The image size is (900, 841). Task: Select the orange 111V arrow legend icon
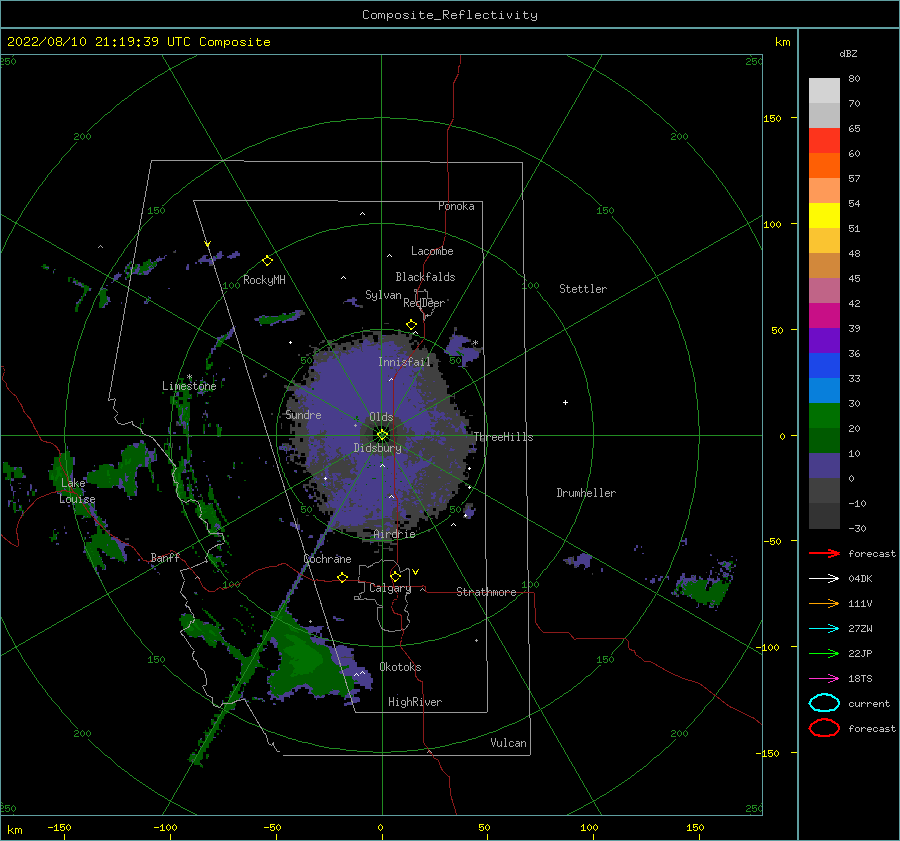[824, 603]
